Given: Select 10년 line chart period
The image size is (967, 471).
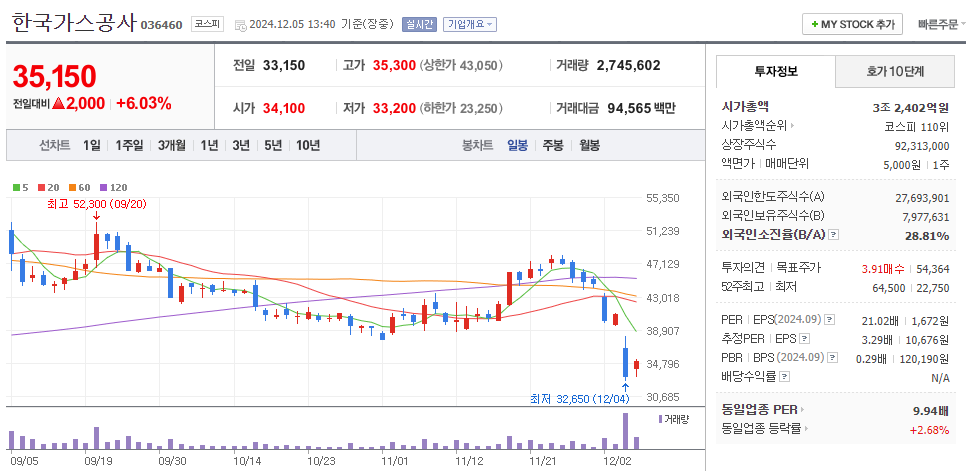Looking at the screenshot, I should click(308, 146).
